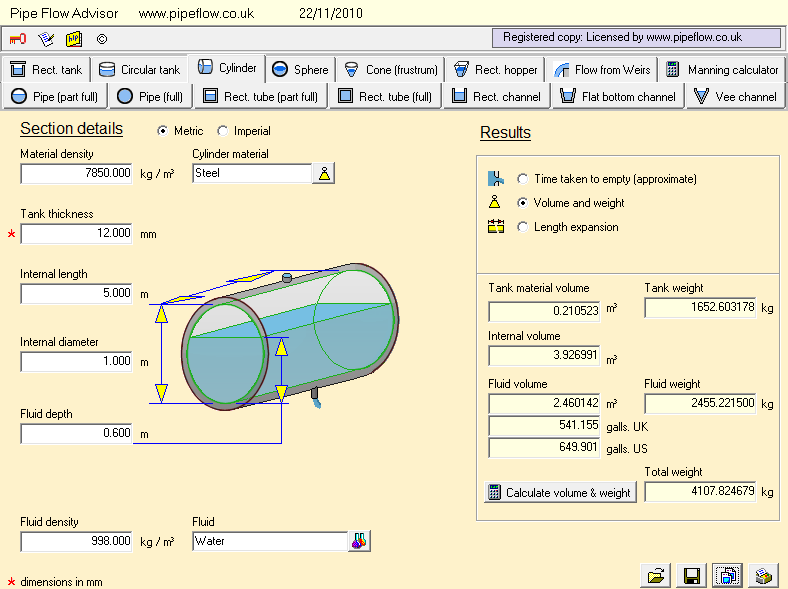
Task: Click the copyright symbol icon
Action: click(x=101, y=39)
